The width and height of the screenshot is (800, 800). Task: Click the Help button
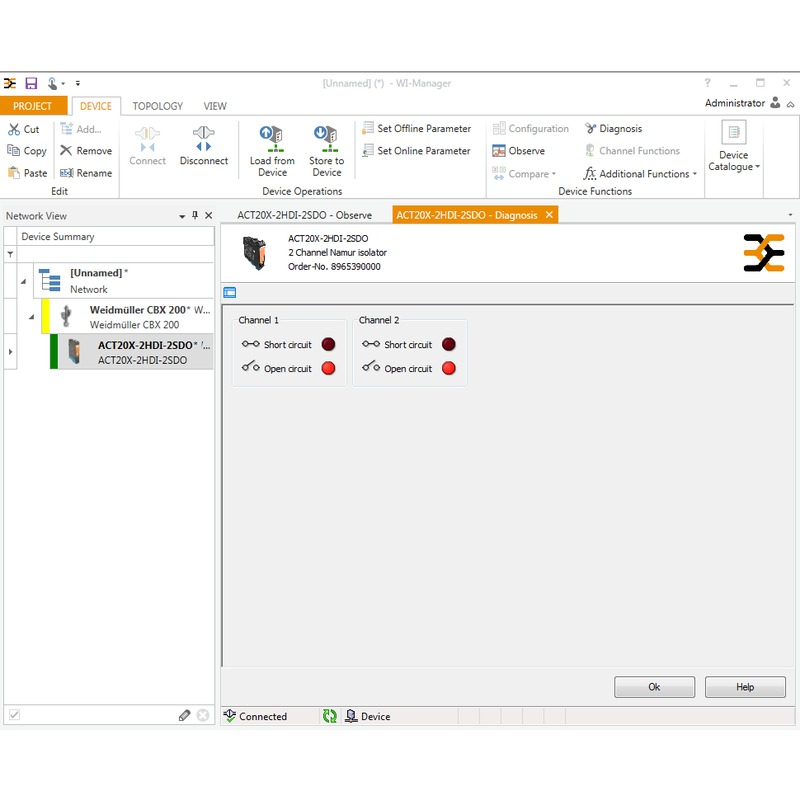745,687
